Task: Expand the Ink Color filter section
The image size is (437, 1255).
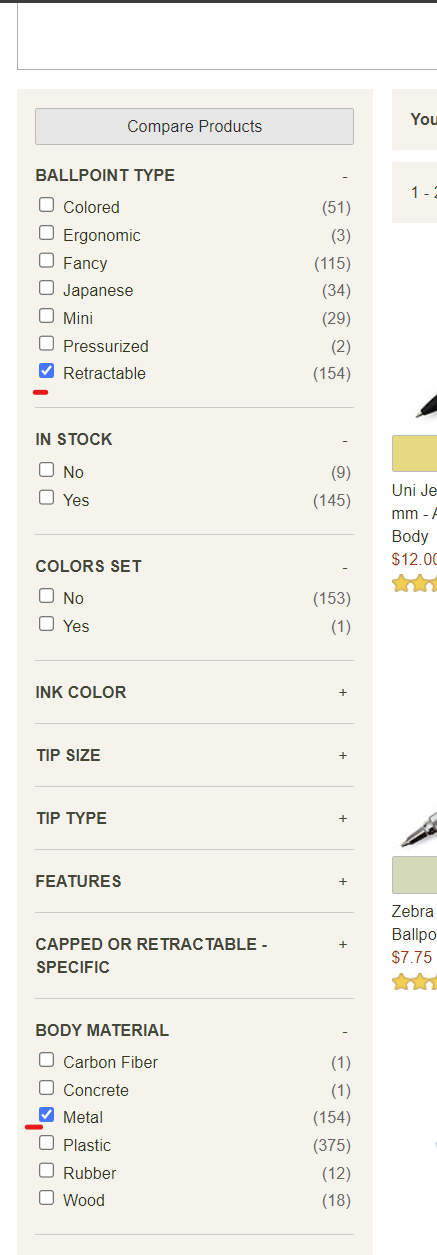Action: tap(343, 692)
